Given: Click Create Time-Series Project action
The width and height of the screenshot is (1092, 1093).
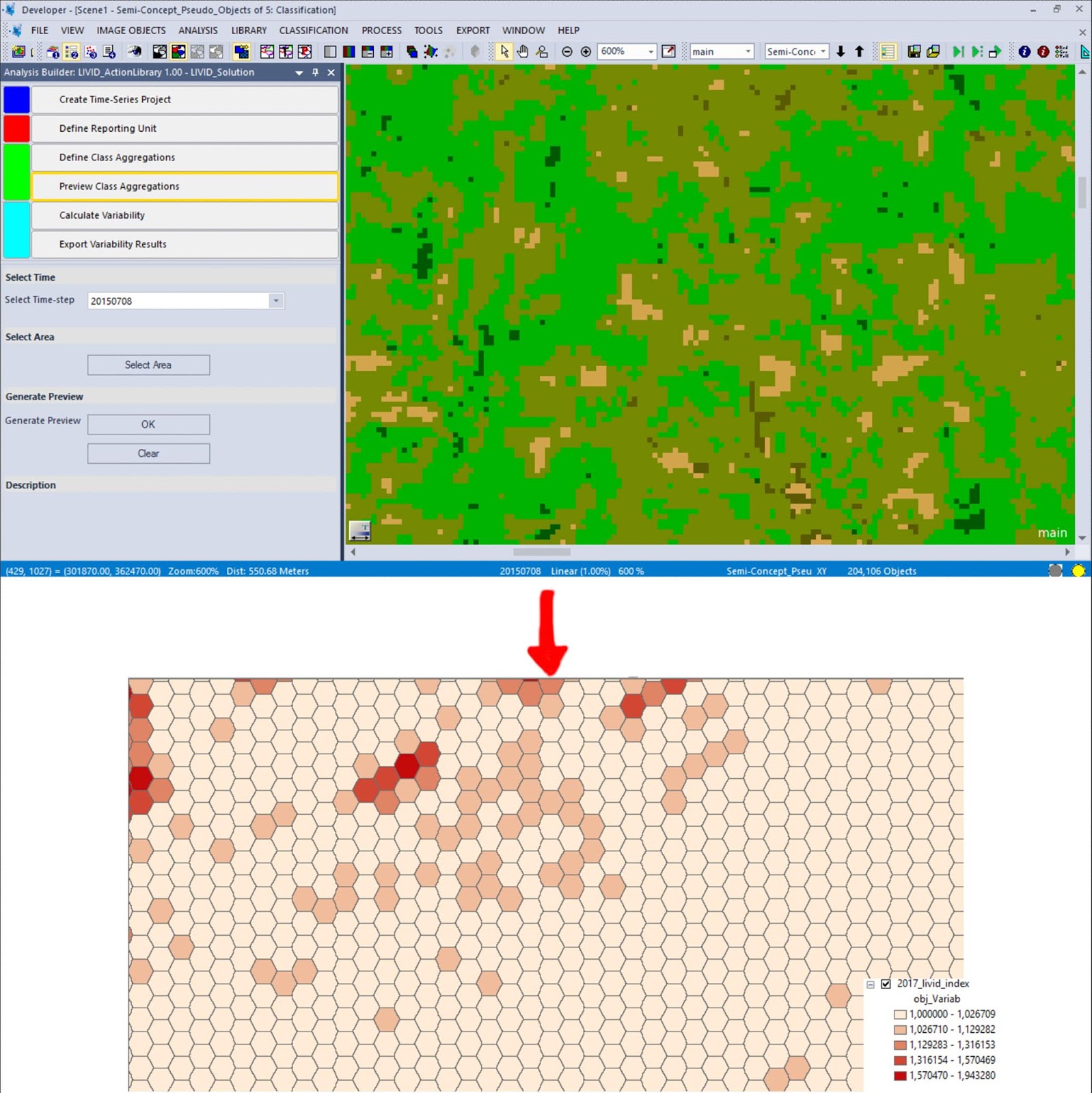Looking at the screenshot, I should [185, 100].
